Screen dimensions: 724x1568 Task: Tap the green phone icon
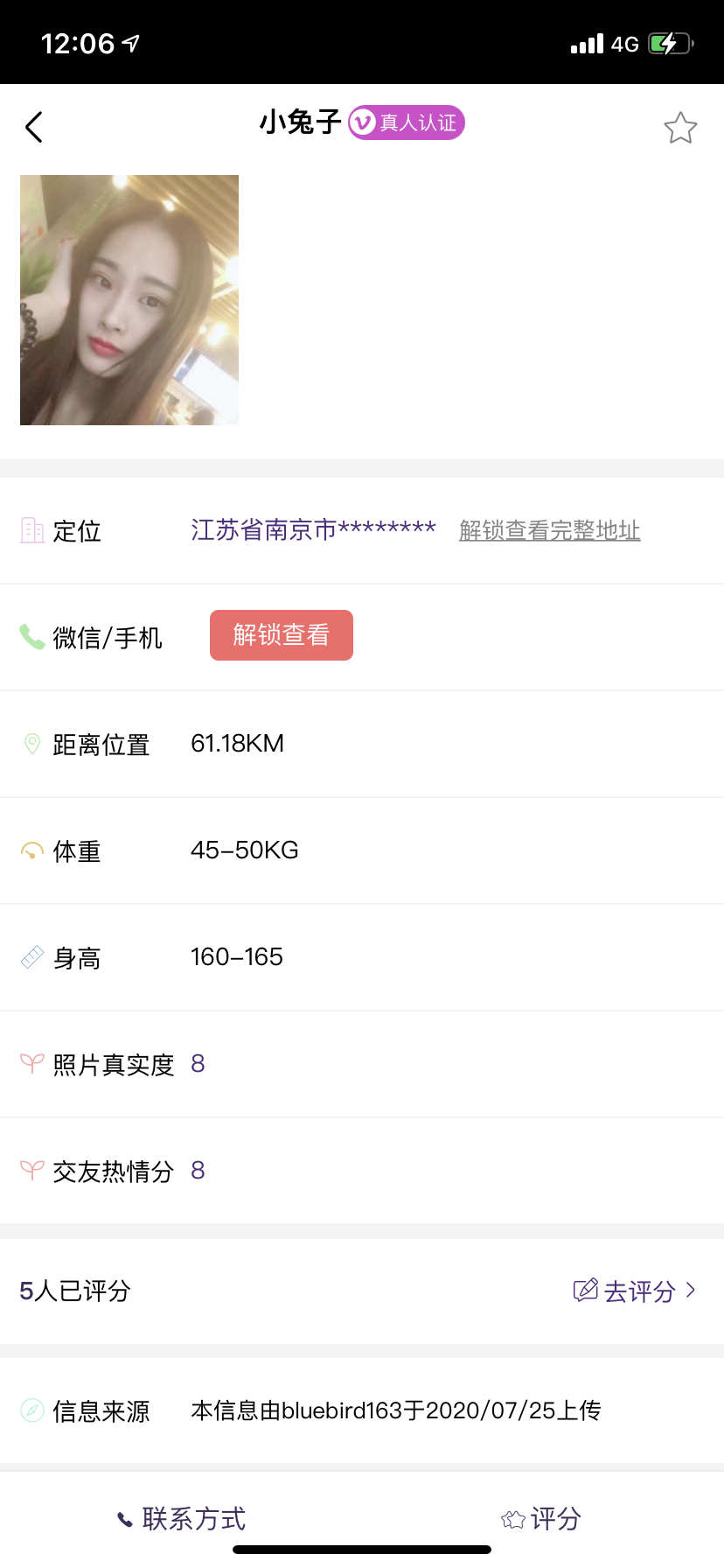point(32,636)
